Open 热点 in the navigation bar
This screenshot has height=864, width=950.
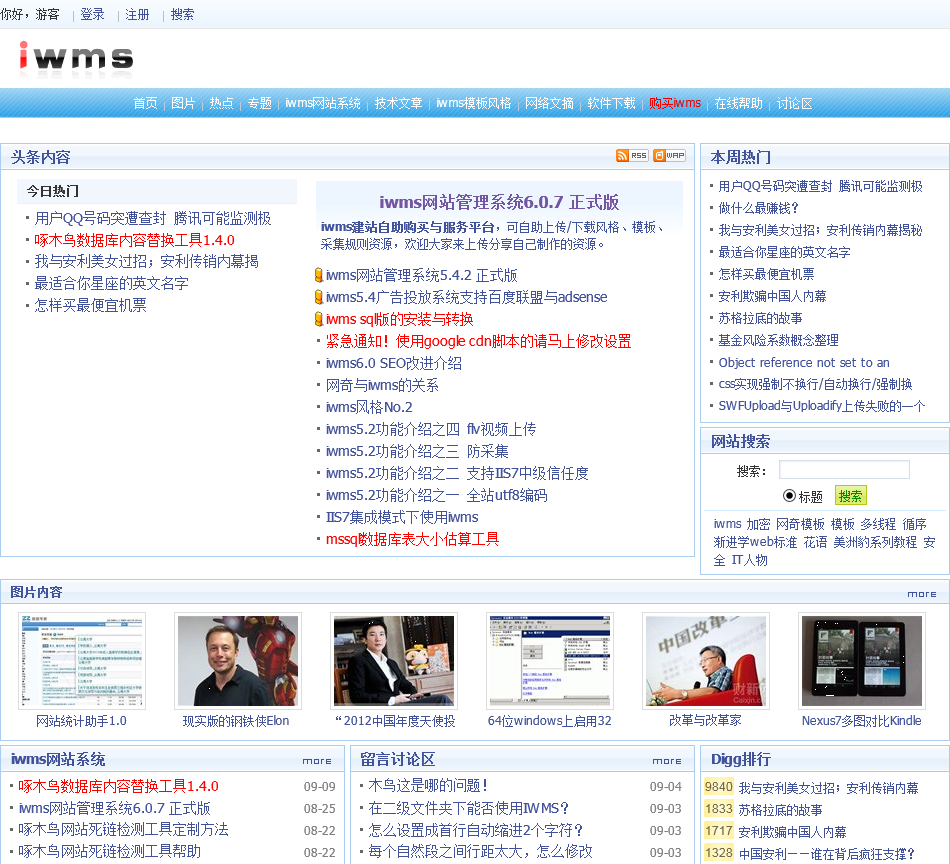click(221, 104)
